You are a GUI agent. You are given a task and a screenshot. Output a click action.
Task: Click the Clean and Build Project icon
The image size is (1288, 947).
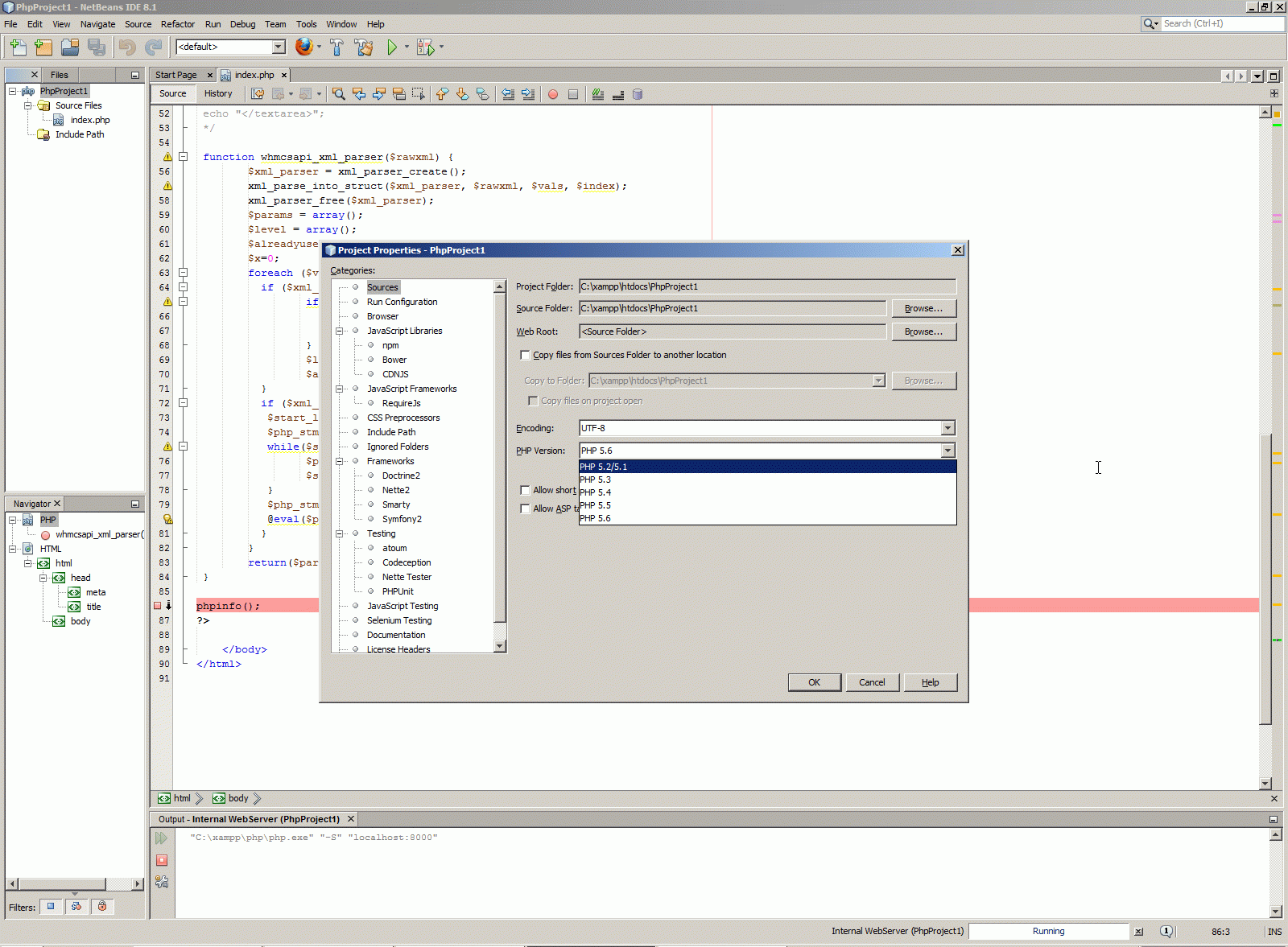(x=364, y=47)
